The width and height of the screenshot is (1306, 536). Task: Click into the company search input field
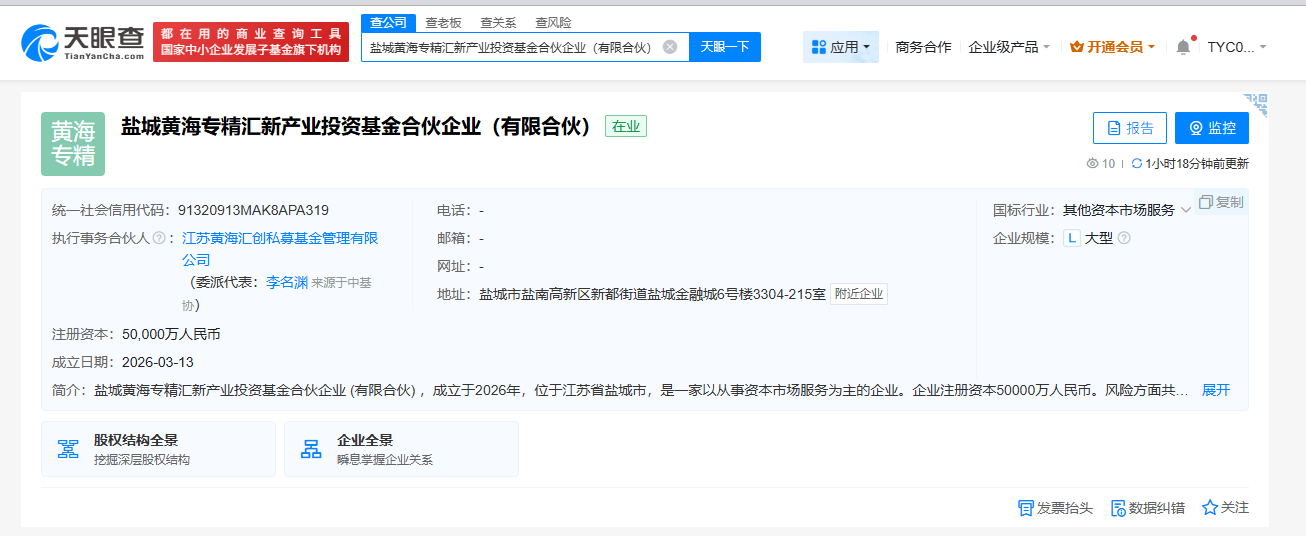tap(510, 47)
